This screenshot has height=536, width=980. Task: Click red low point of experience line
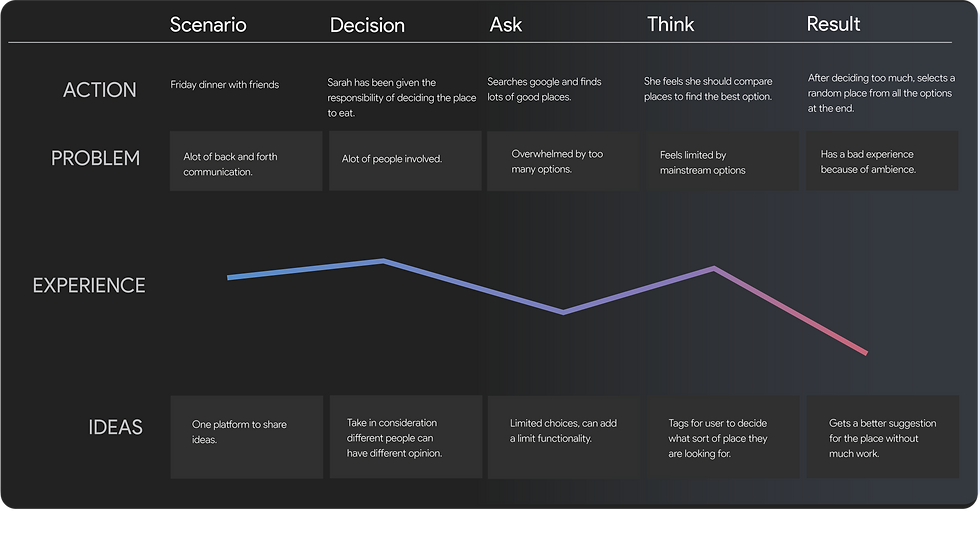pyautogui.click(x=864, y=351)
